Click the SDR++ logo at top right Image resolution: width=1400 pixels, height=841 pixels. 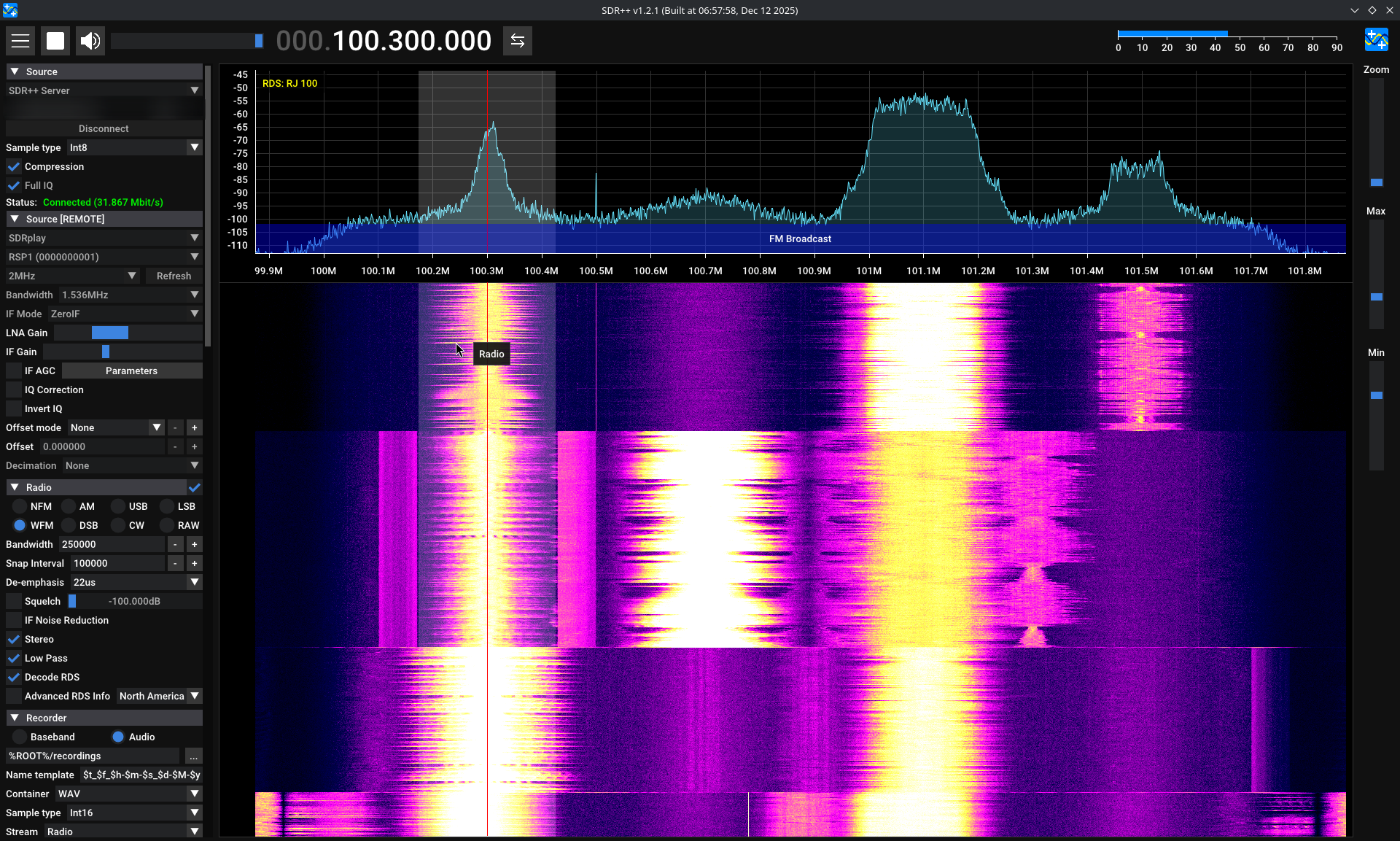[1376, 39]
